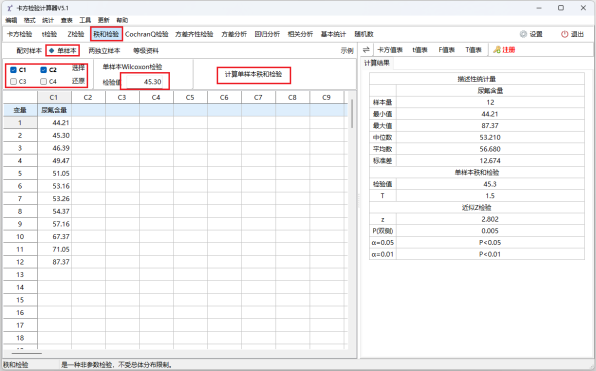Select row header 13
The width and height of the screenshot is (596, 371).
click(20, 274)
